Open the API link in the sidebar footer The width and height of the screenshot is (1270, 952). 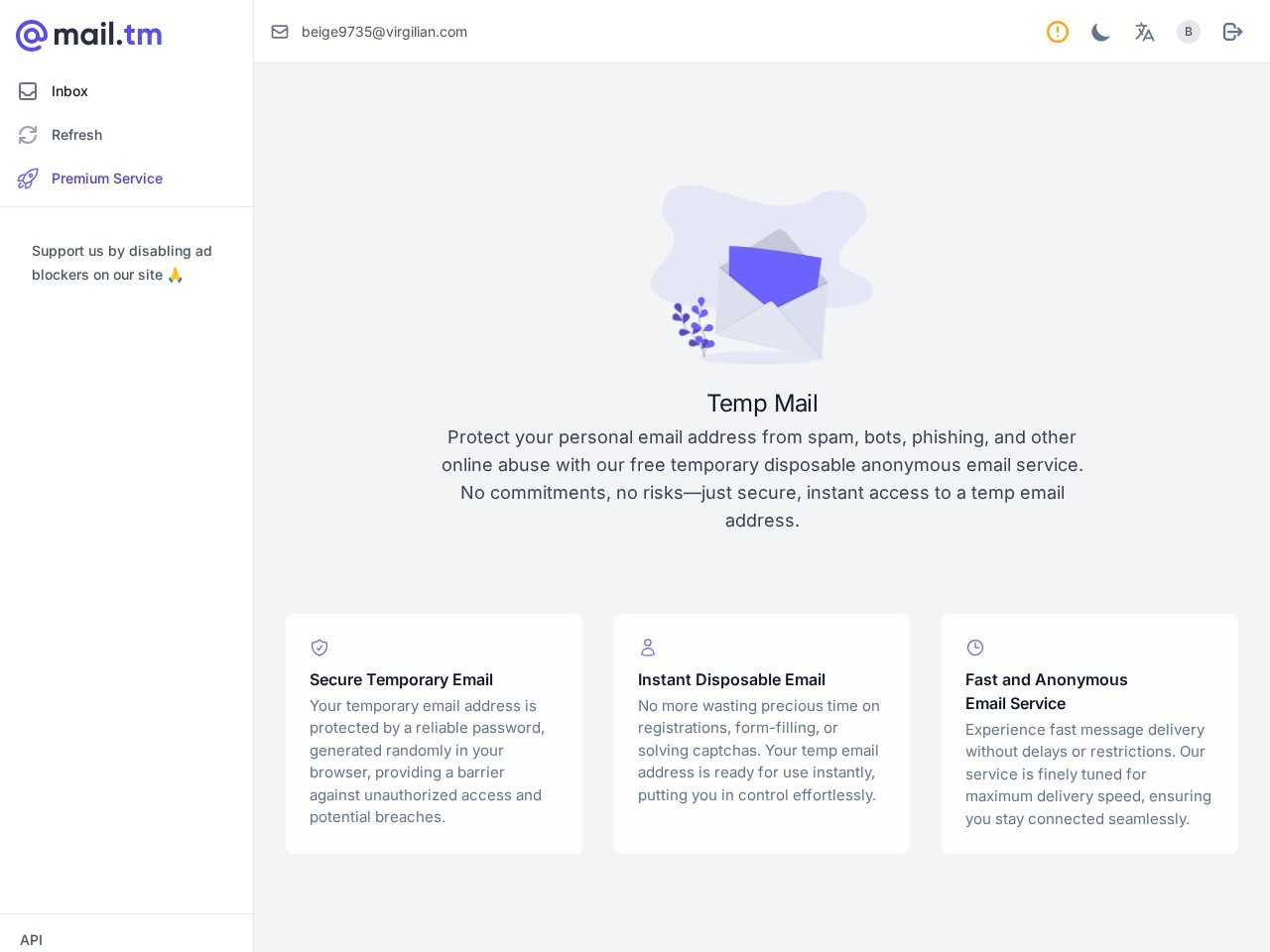[x=31, y=939]
